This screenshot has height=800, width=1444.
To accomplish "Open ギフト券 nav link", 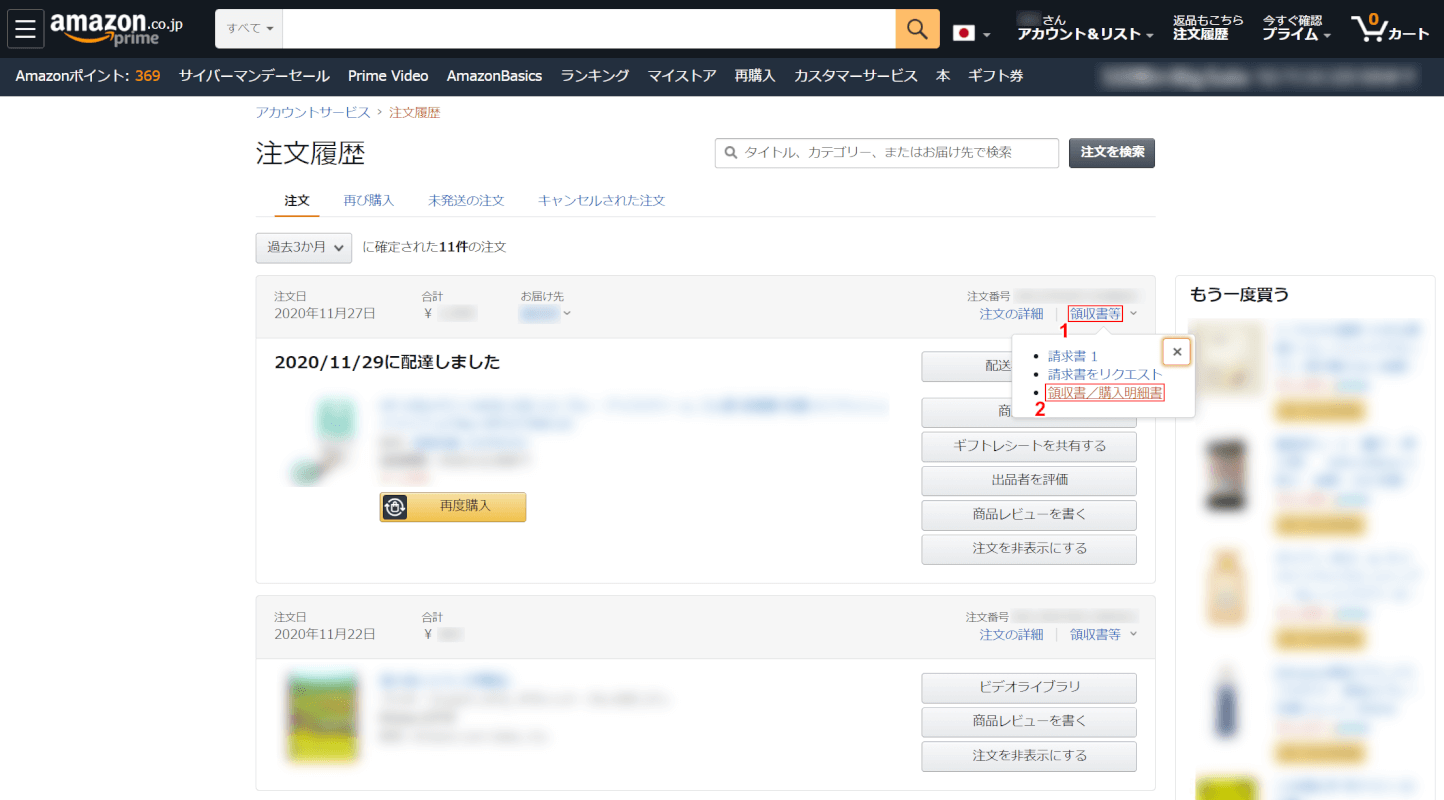I will coord(996,76).
